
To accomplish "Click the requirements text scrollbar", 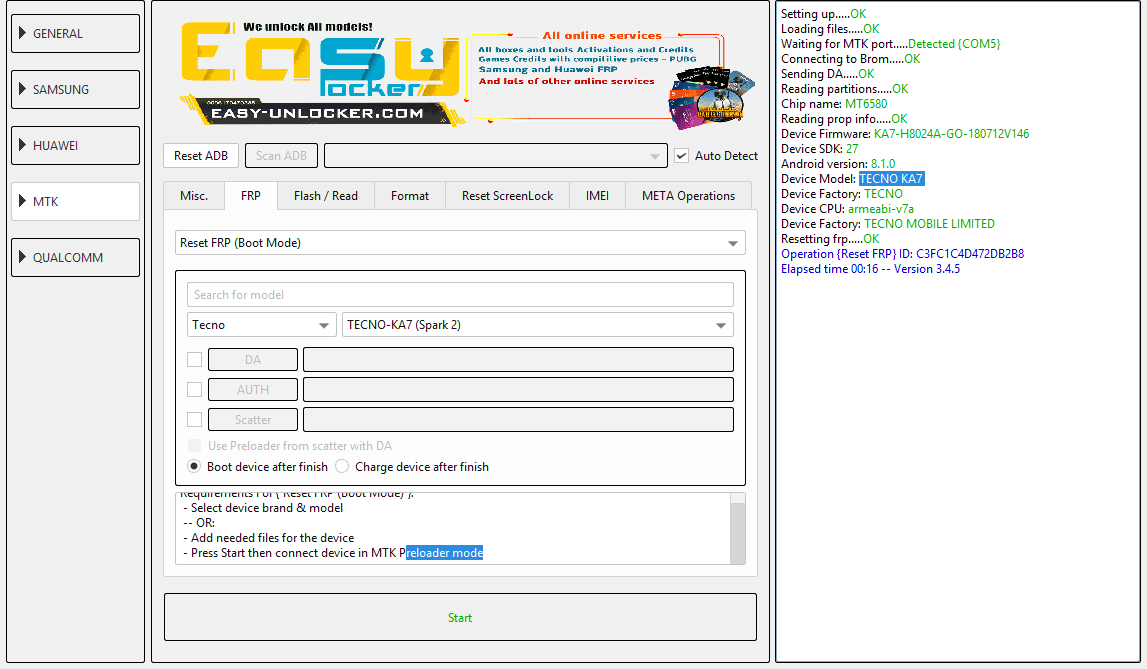I will (x=738, y=529).
